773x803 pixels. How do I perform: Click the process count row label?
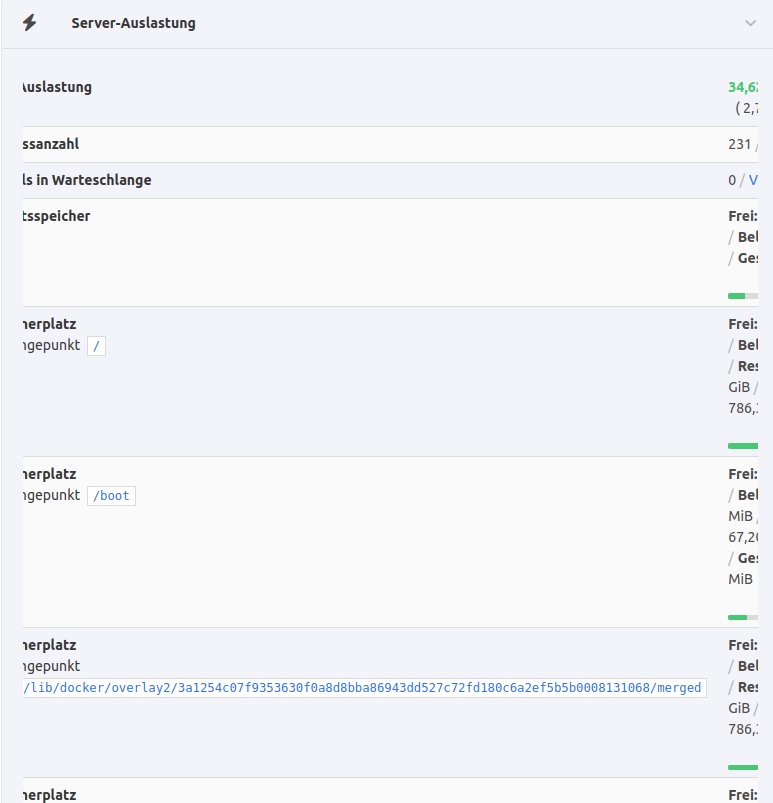pos(50,144)
